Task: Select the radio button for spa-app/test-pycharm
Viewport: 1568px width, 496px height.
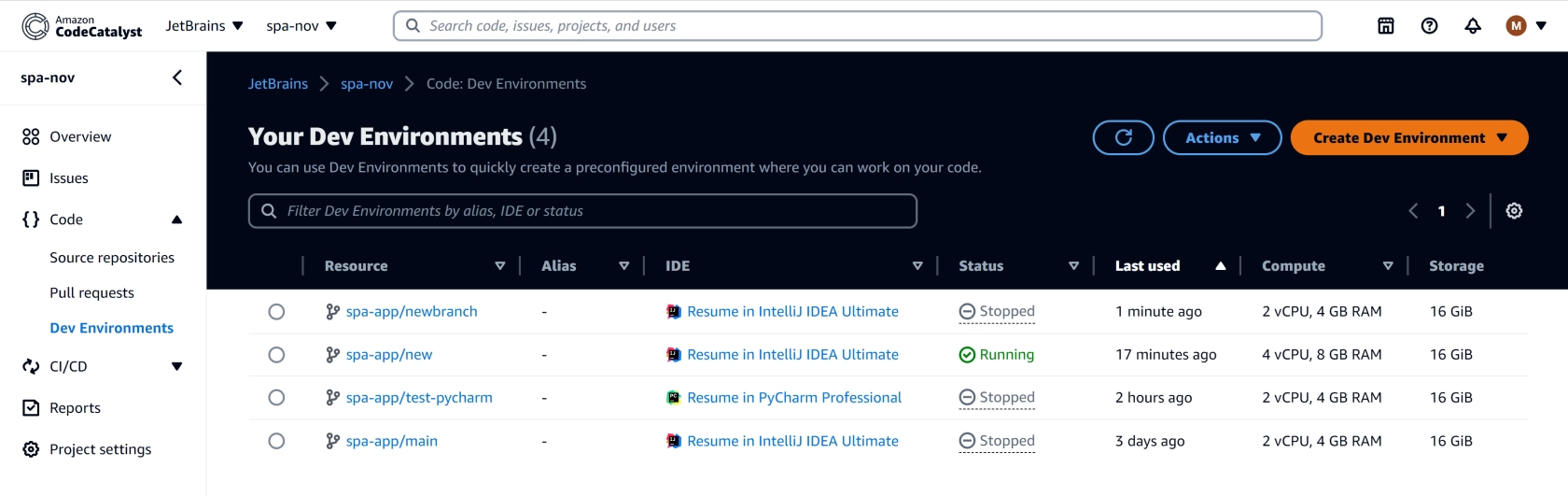Action: (276, 398)
